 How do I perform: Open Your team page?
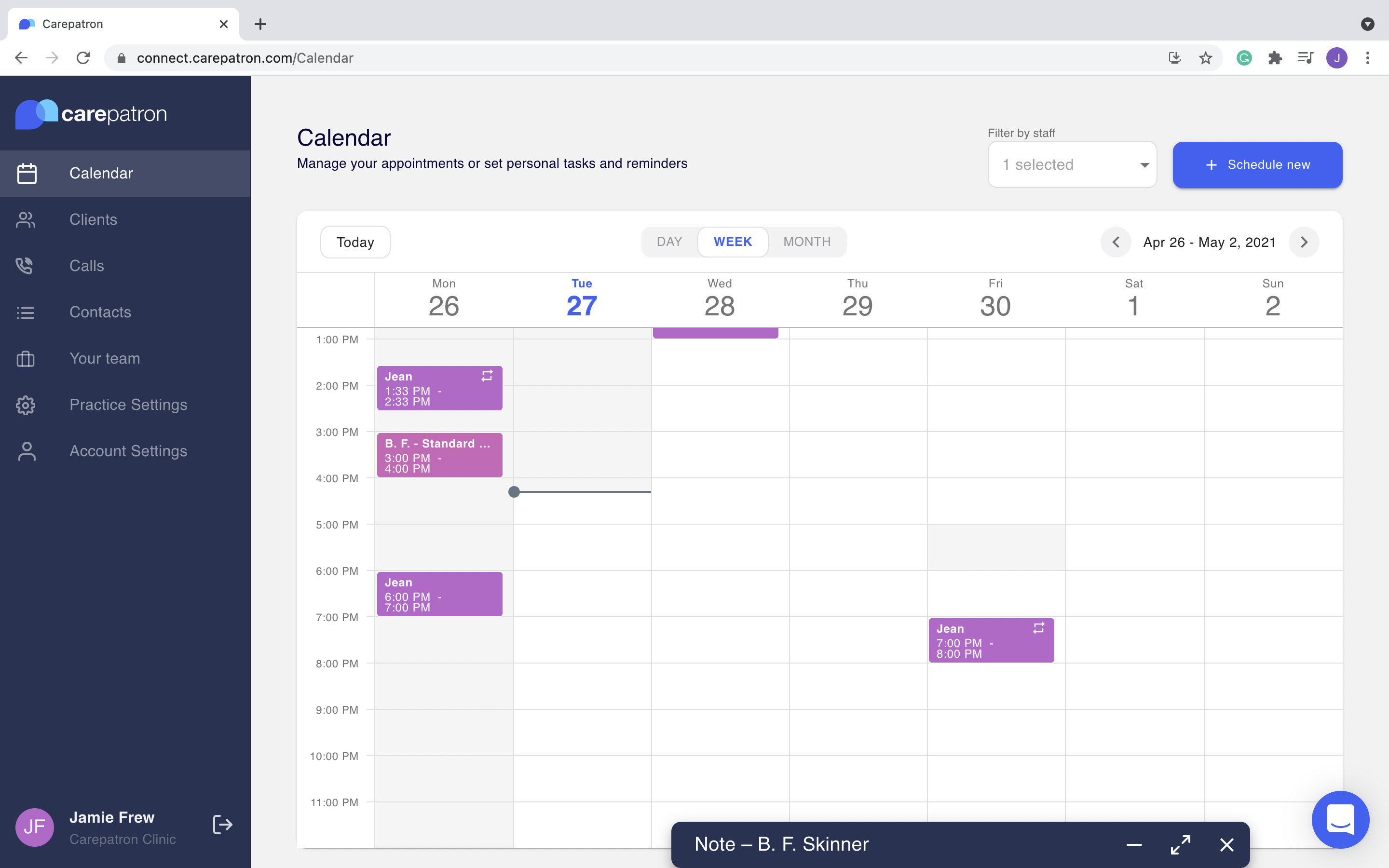105,359
